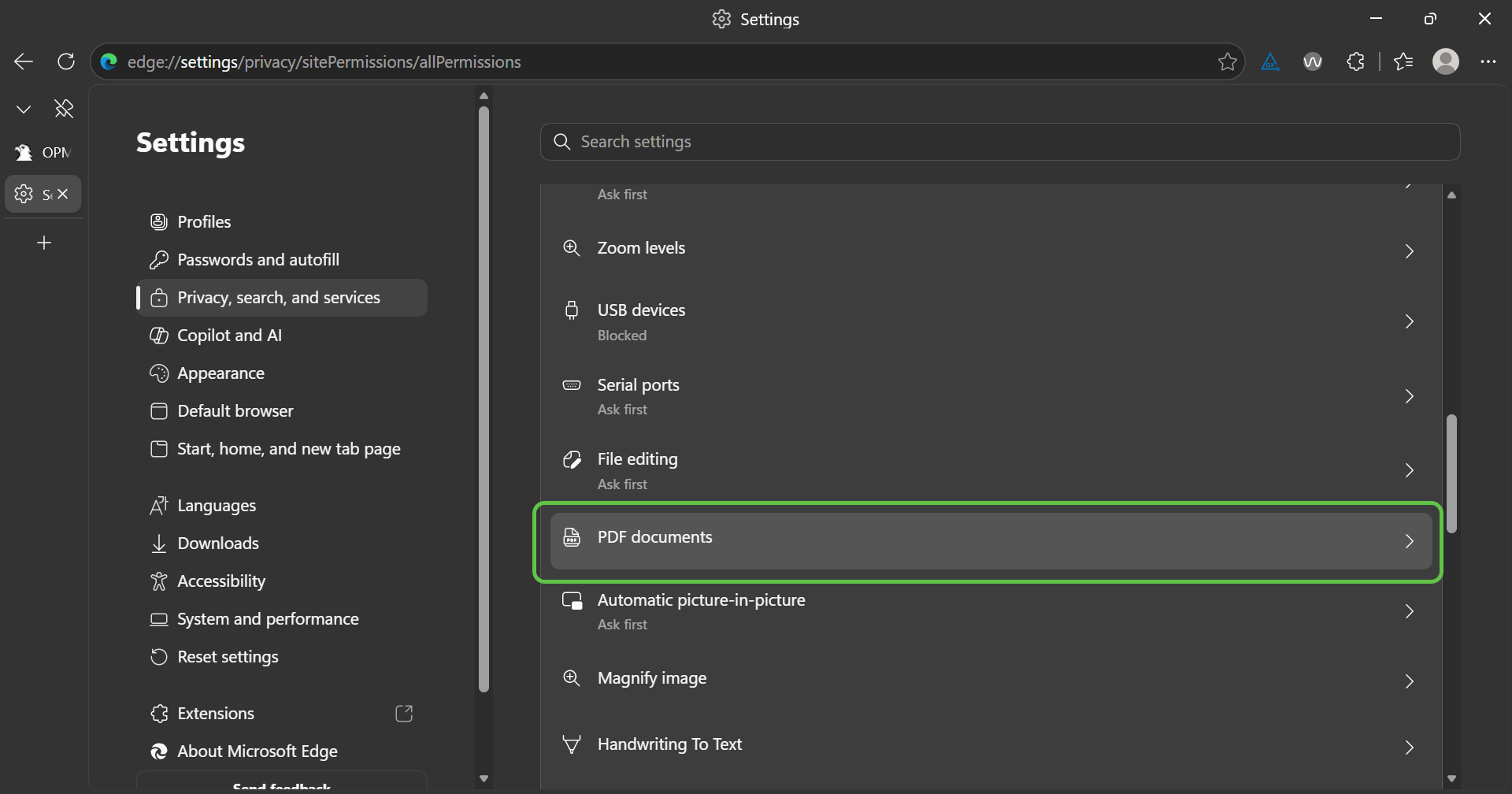Open Serial ports permission
Viewport: 1512px width, 794px height.
tap(991, 396)
